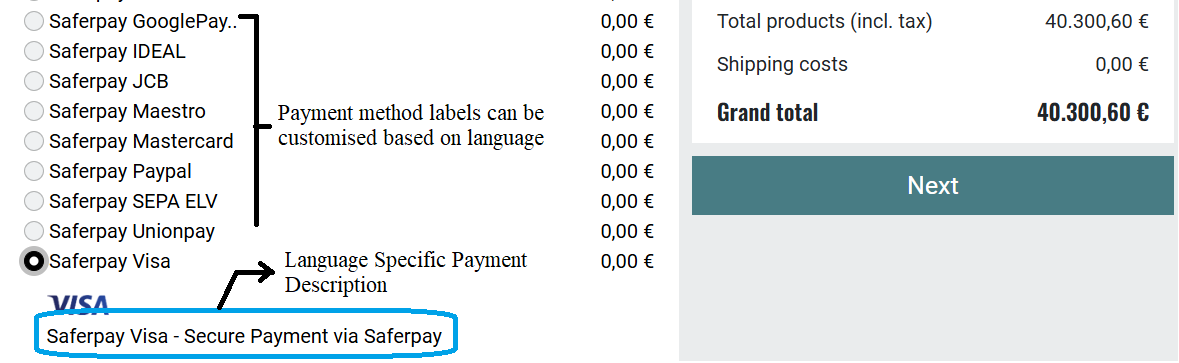Screen dimensions: 1179x363
Task: Click the Saferpay Unionpay label text
Action: click(132, 231)
